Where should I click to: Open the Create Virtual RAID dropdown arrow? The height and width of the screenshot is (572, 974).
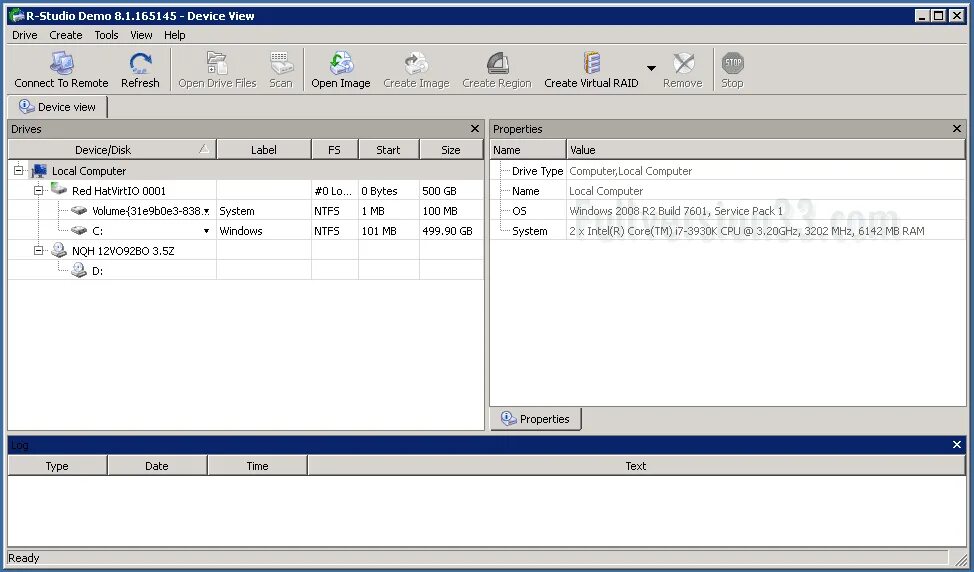coord(651,68)
